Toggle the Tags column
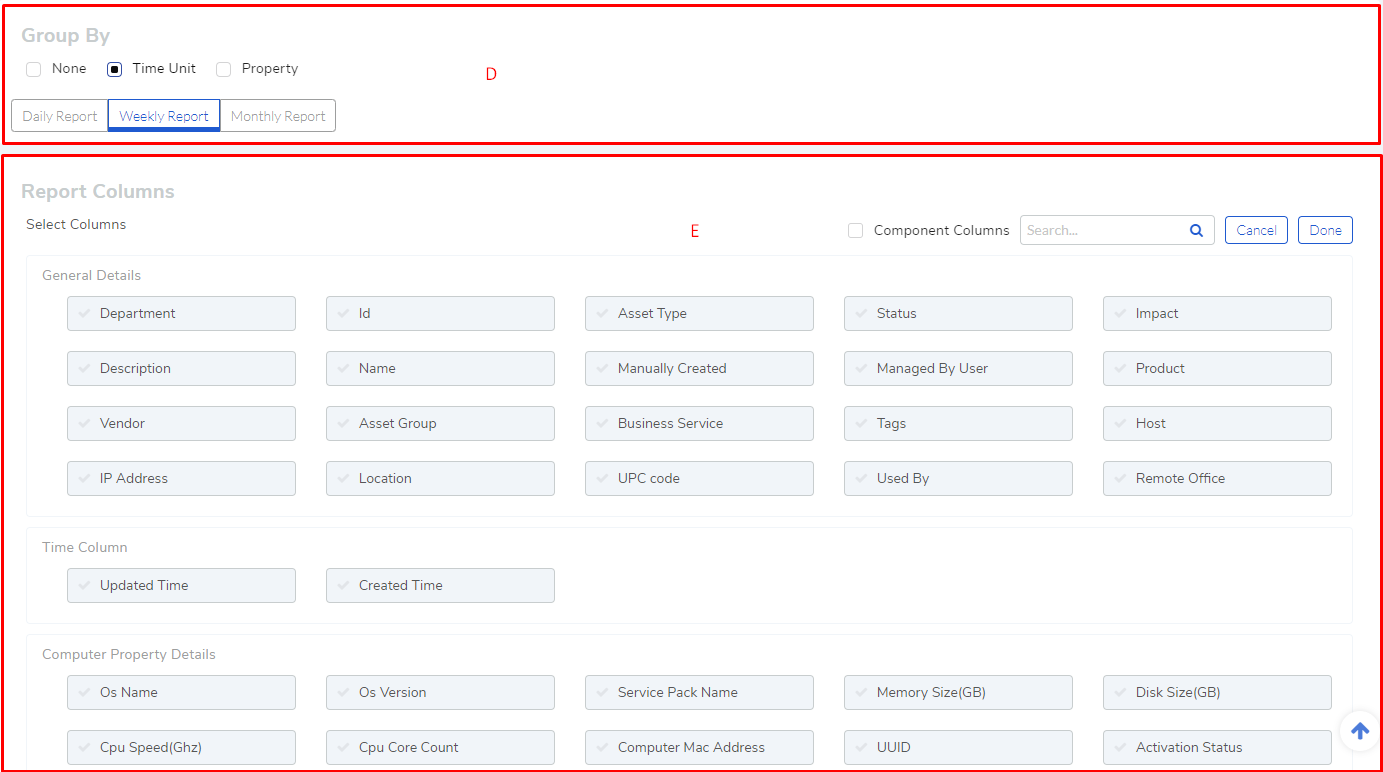Viewport: 1383px width, 772px height. pyautogui.click(x=958, y=423)
